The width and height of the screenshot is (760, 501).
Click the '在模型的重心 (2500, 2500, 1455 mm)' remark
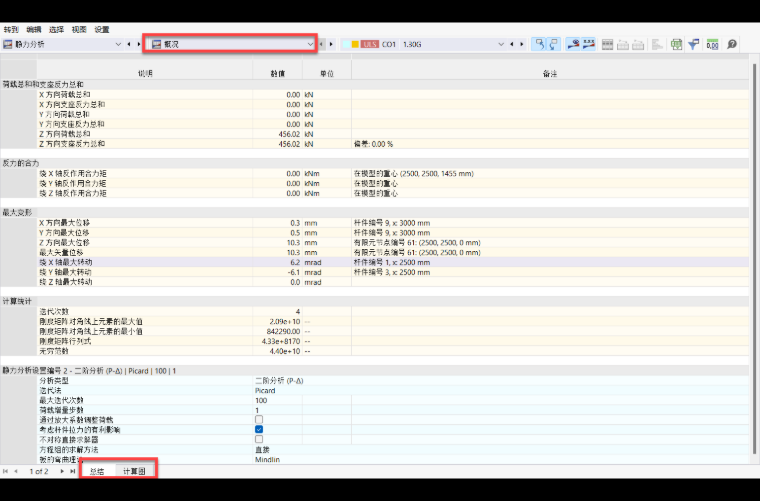point(413,173)
